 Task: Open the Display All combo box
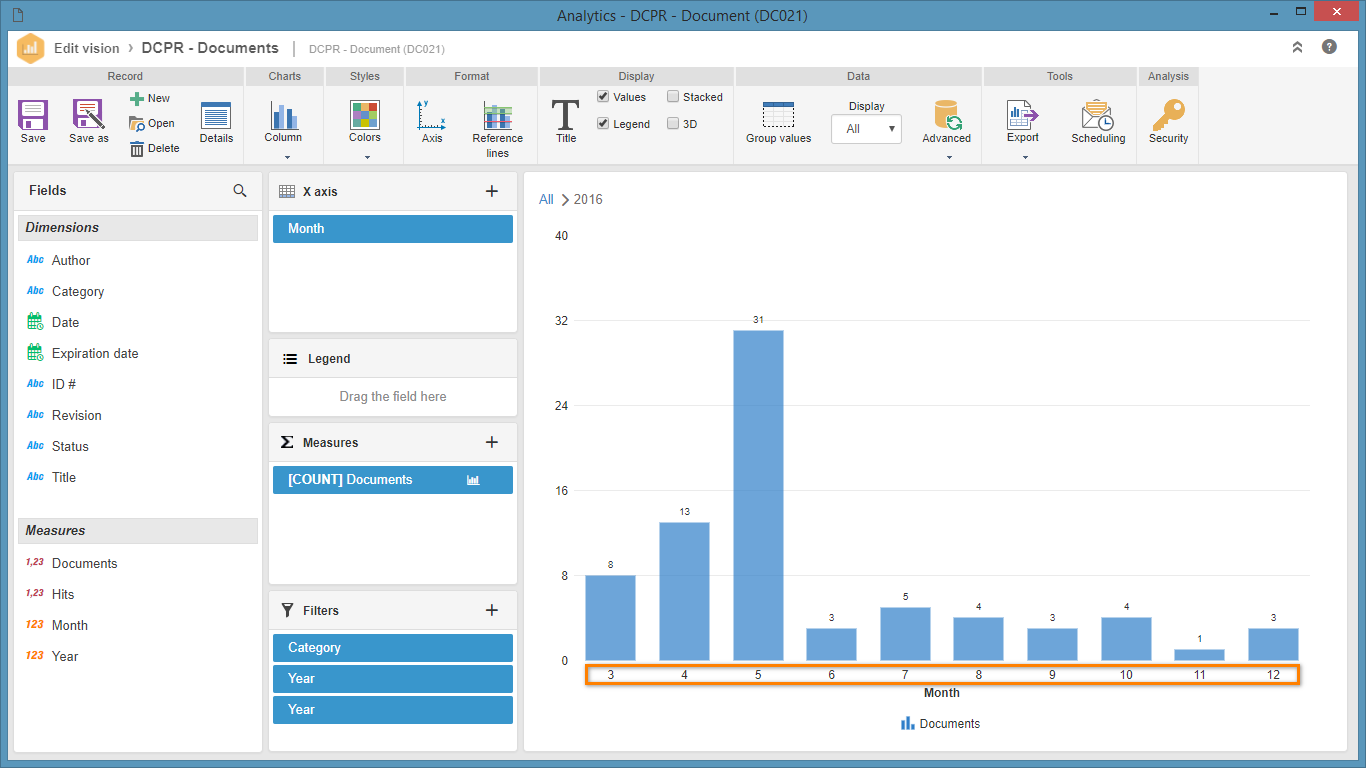(866, 129)
